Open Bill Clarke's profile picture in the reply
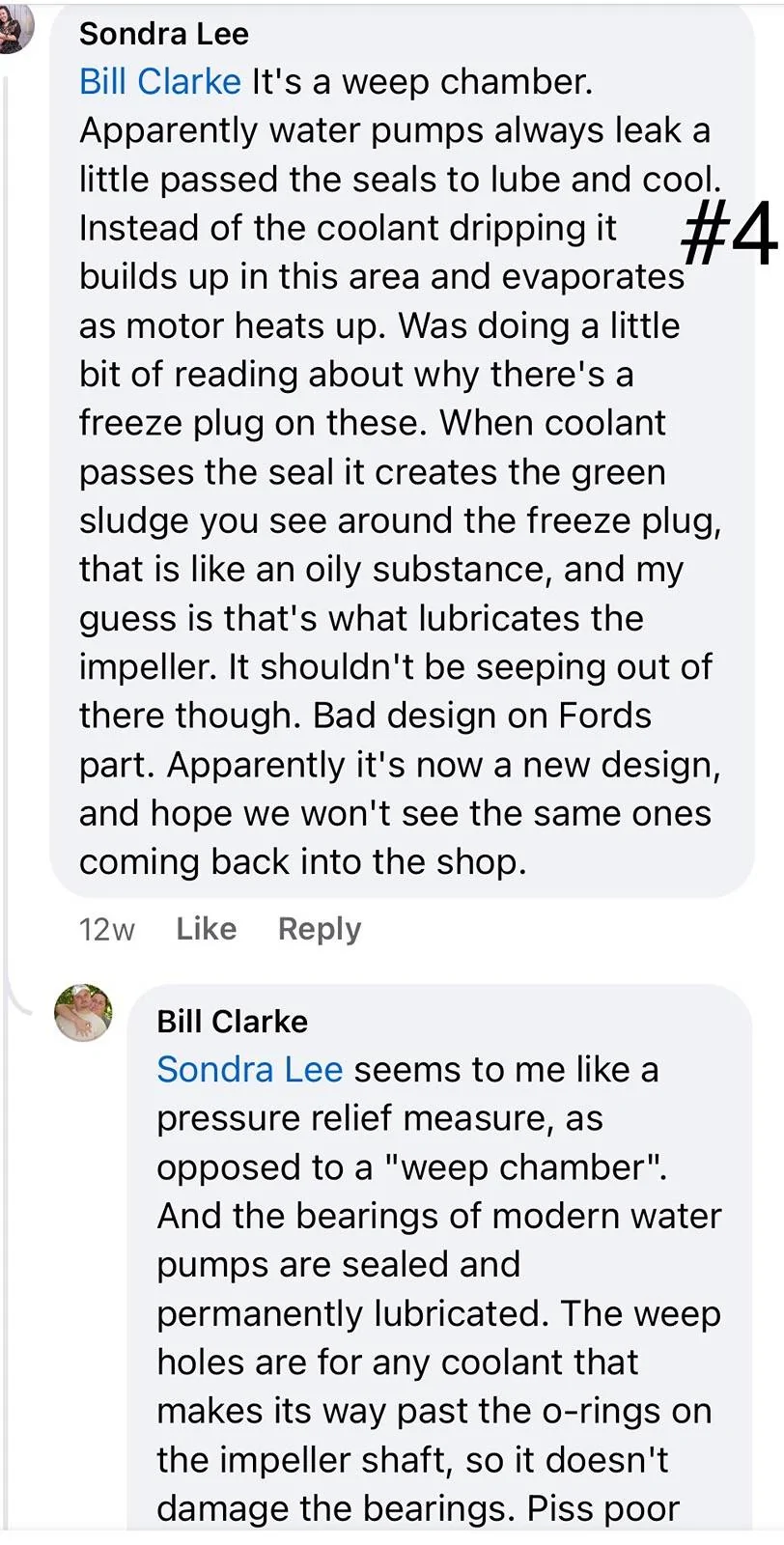 point(83,1012)
